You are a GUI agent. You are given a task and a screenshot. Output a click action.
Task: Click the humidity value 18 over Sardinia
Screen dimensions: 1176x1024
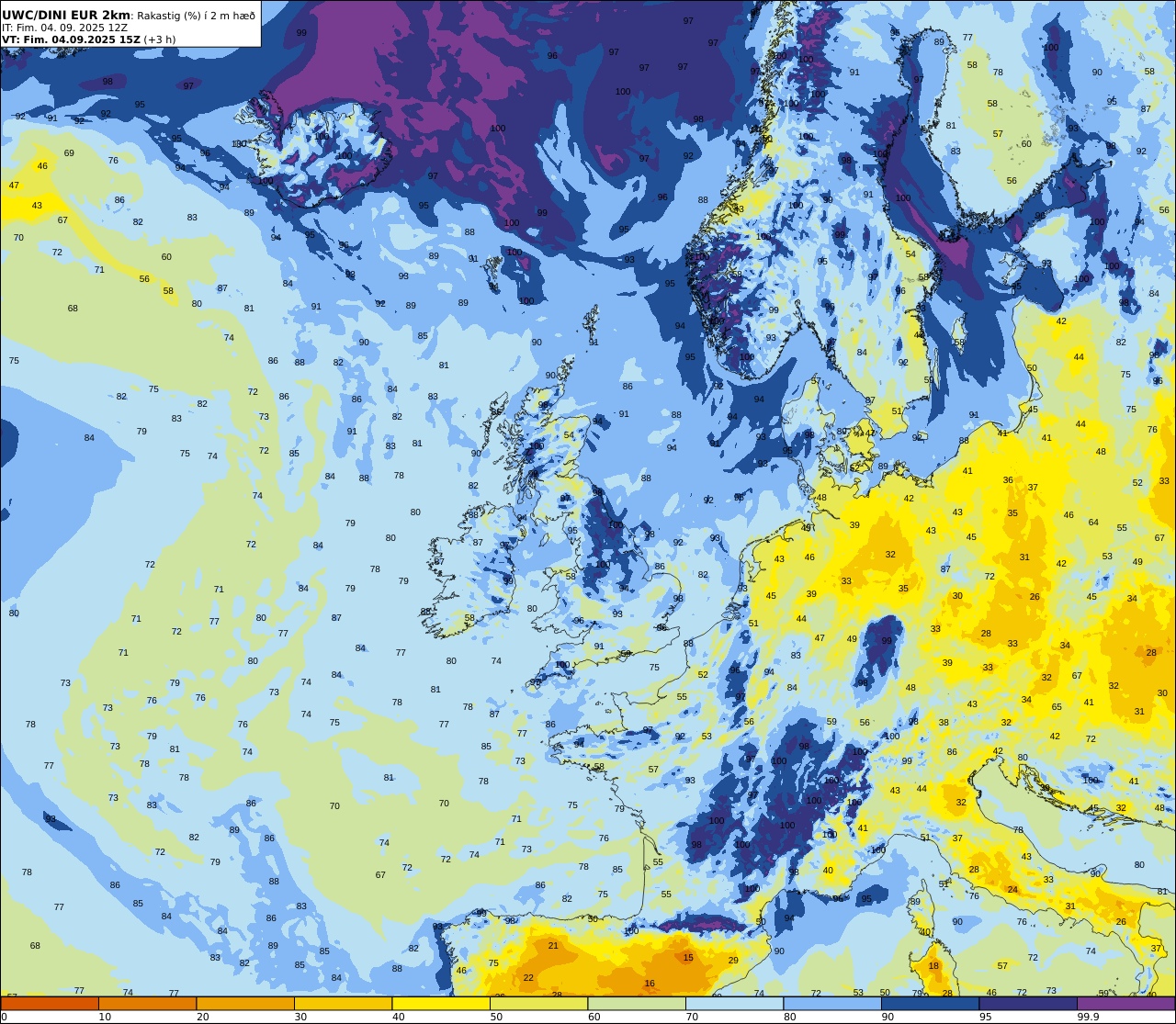point(933,965)
